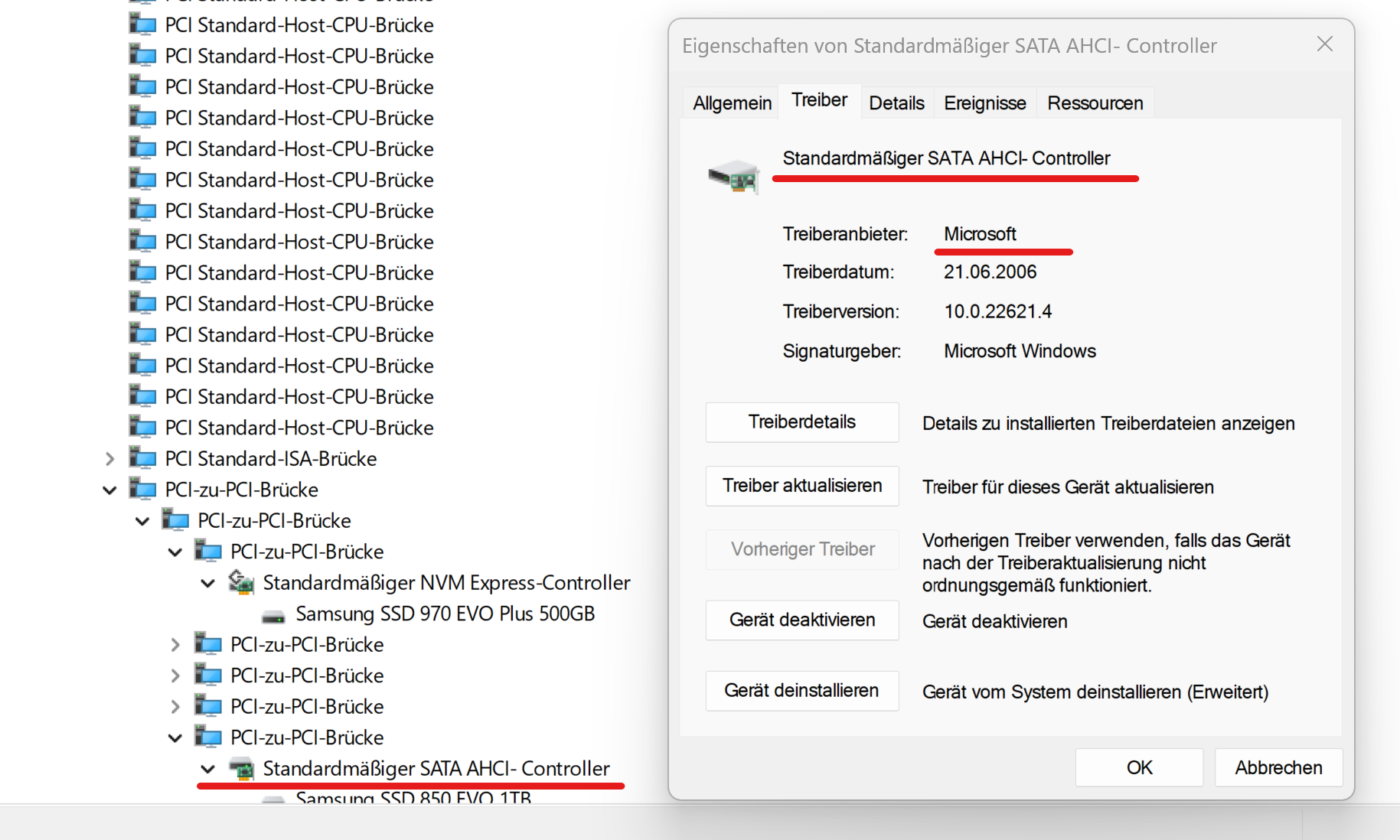The image size is (1400, 840).
Task: Click text 'Details zu installierten Treiberdateien anzeigen'
Action: [x=1108, y=423]
